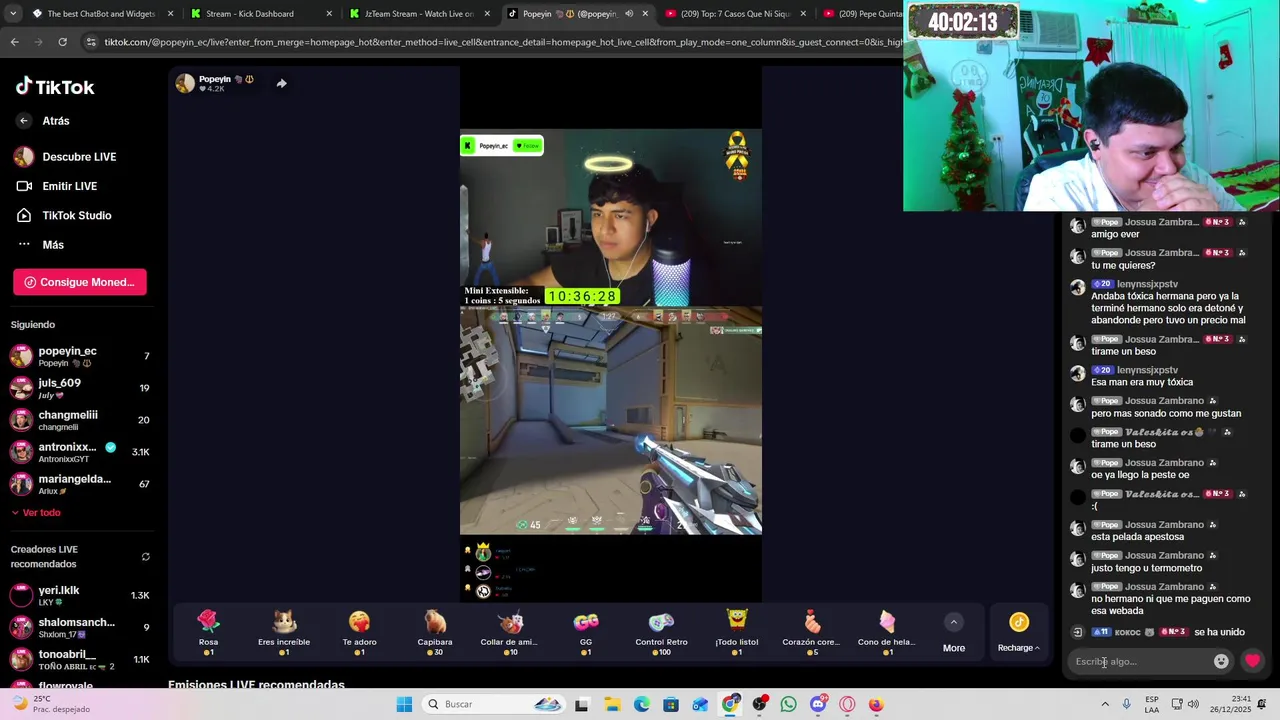Open recommended creator yeri.lklk
The image size is (1280, 720).
(80, 595)
